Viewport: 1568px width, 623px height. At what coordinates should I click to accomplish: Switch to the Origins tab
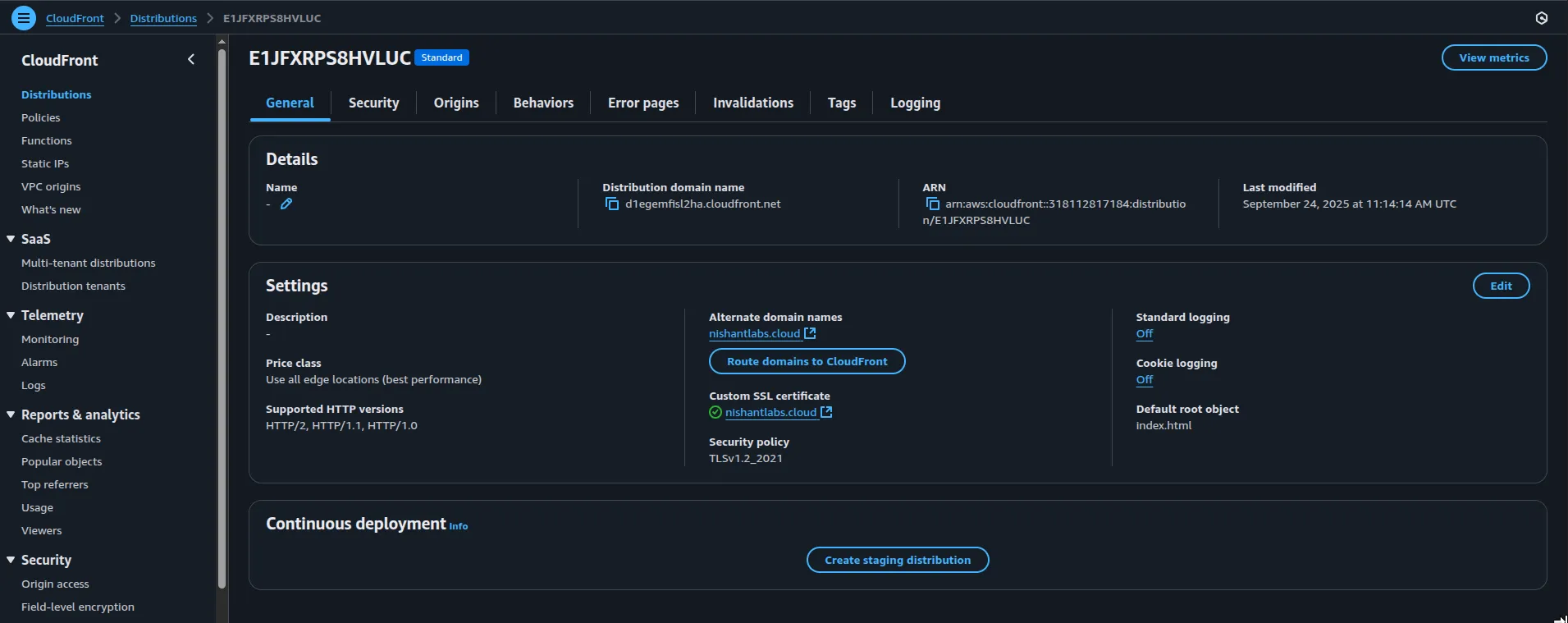point(455,103)
